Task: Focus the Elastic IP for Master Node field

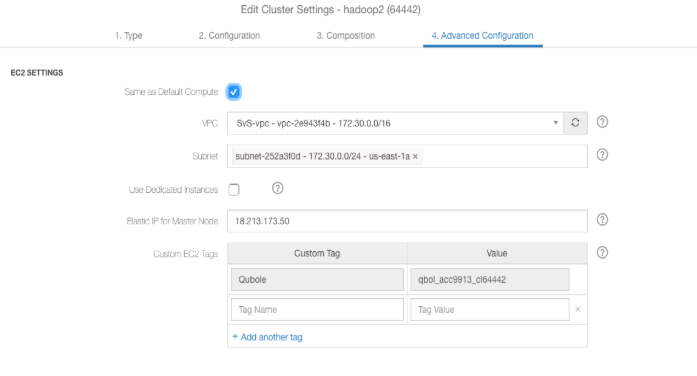Action: pos(407,221)
